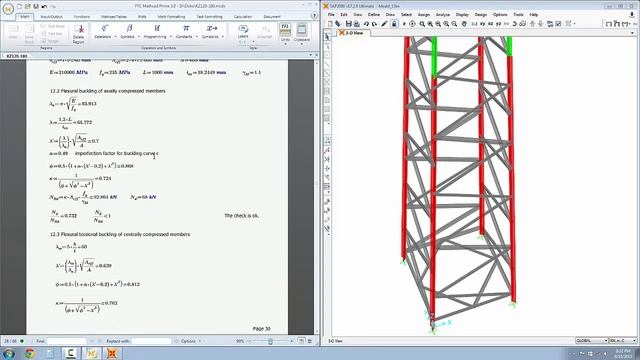
Task: Open SAP2000 Define menu
Action: 374,15
